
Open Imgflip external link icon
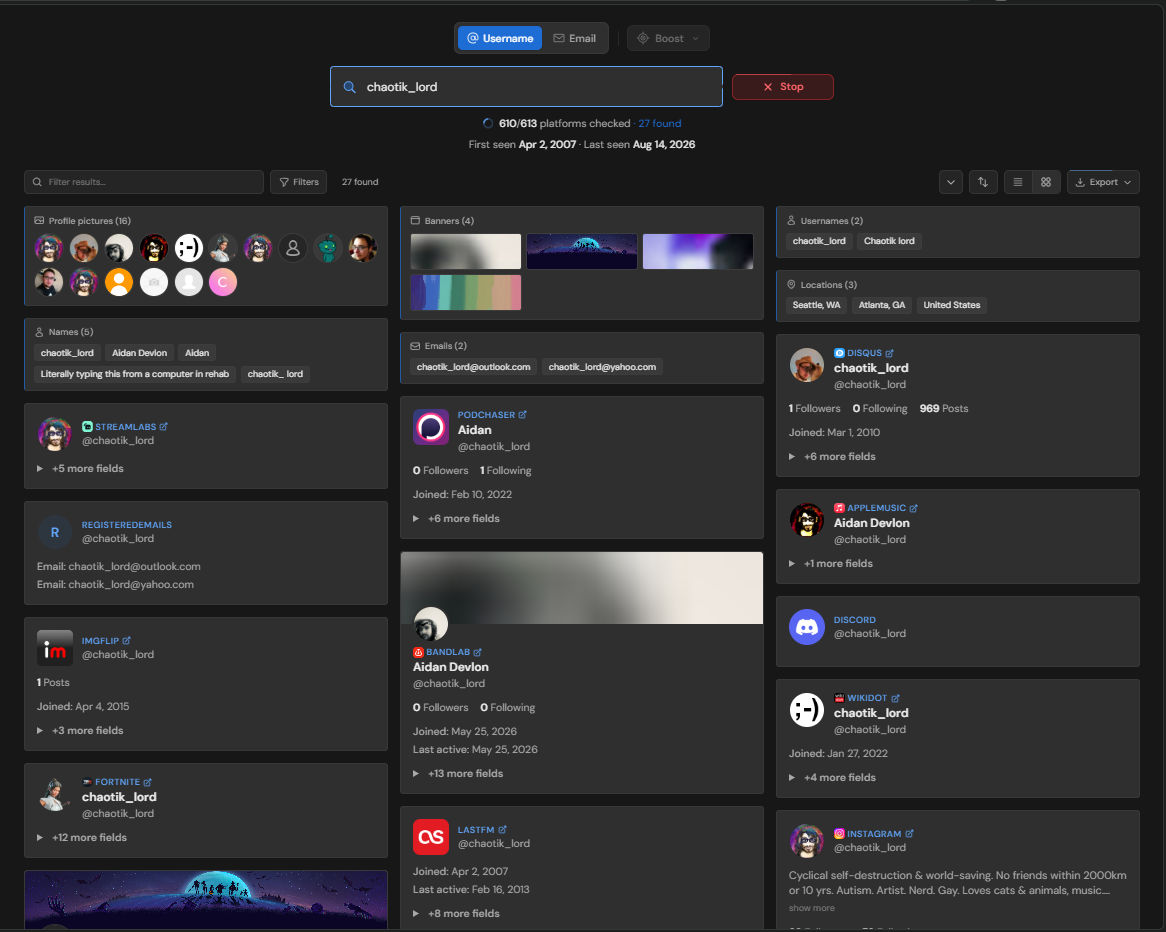click(x=126, y=640)
